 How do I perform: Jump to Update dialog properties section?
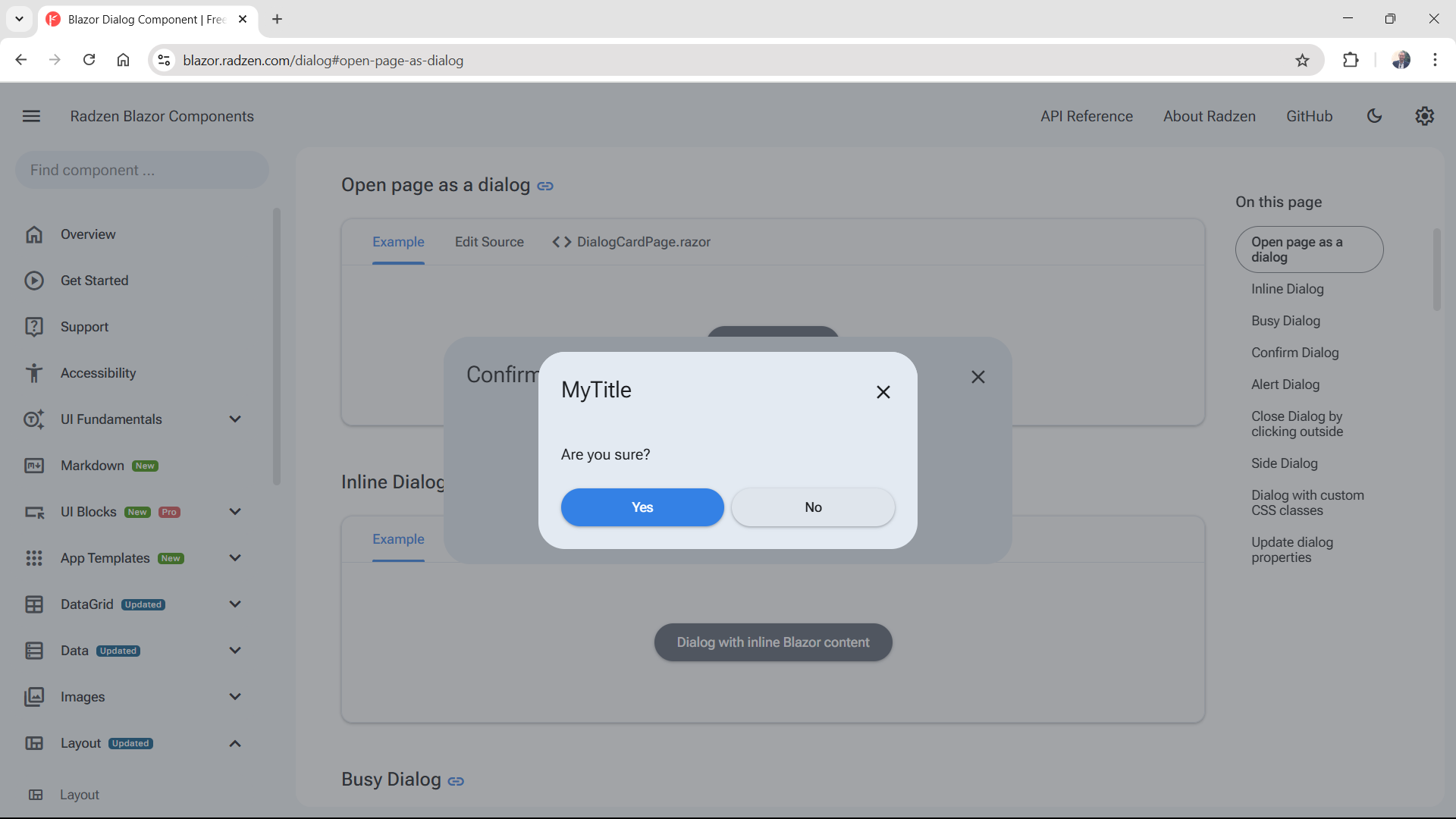[x=1292, y=550]
